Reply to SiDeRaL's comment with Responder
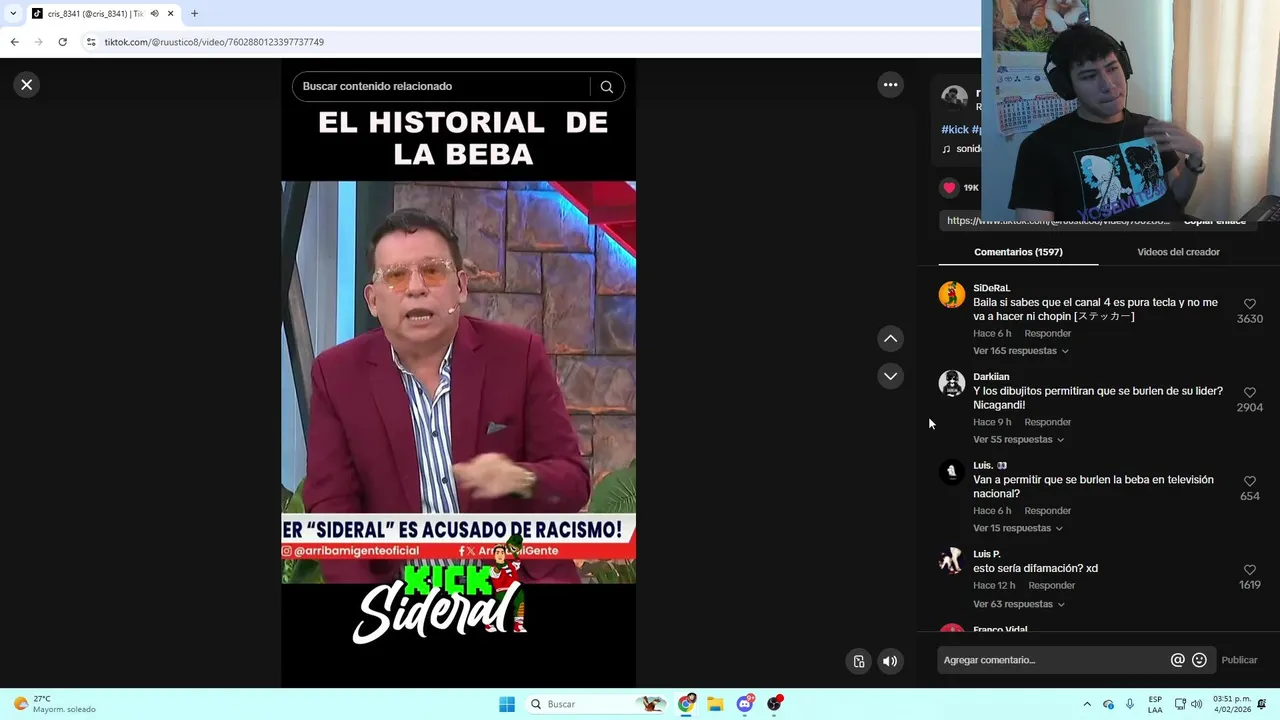 tap(1047, 334)
